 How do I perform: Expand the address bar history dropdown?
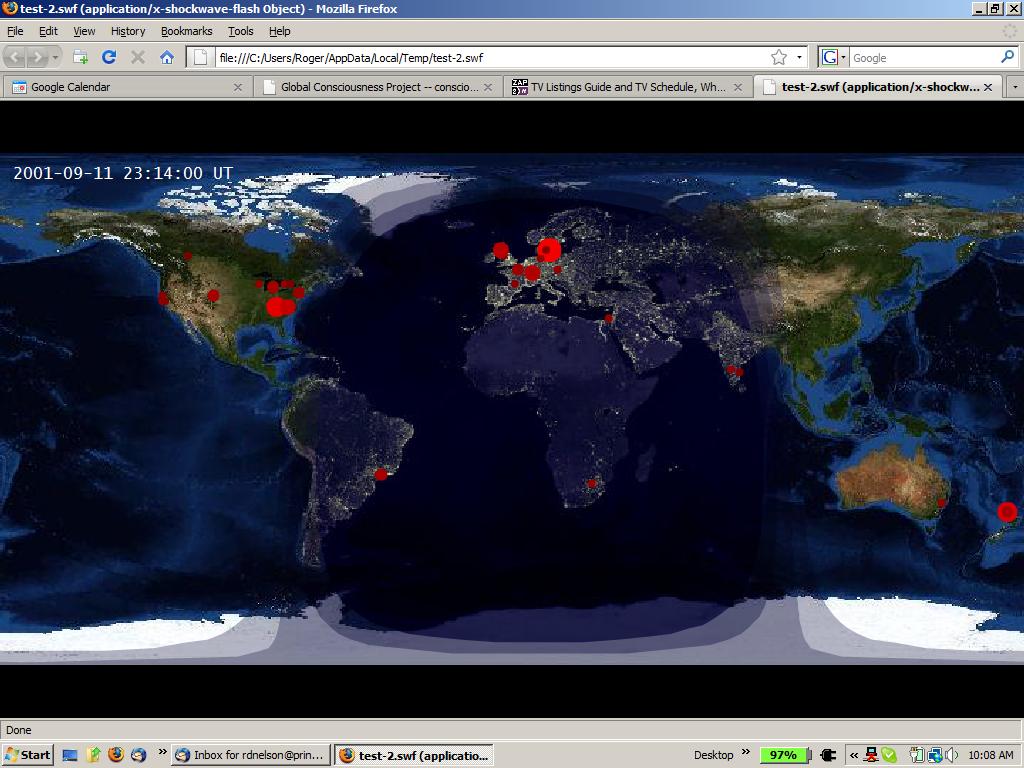tap(799, 58)
